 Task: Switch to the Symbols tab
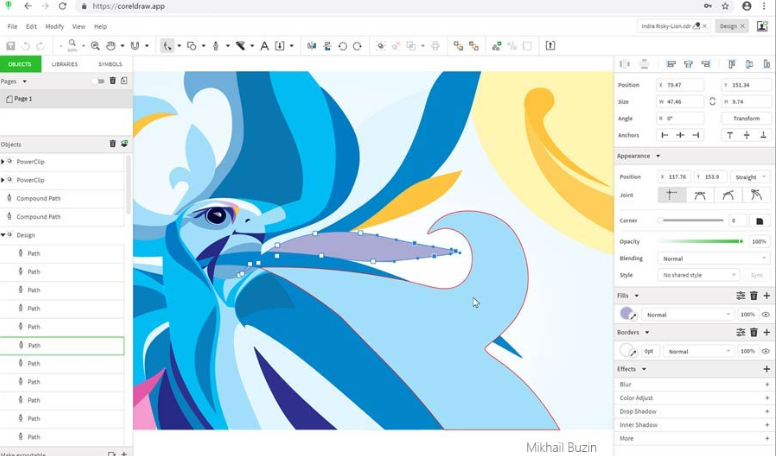point(110,64)
